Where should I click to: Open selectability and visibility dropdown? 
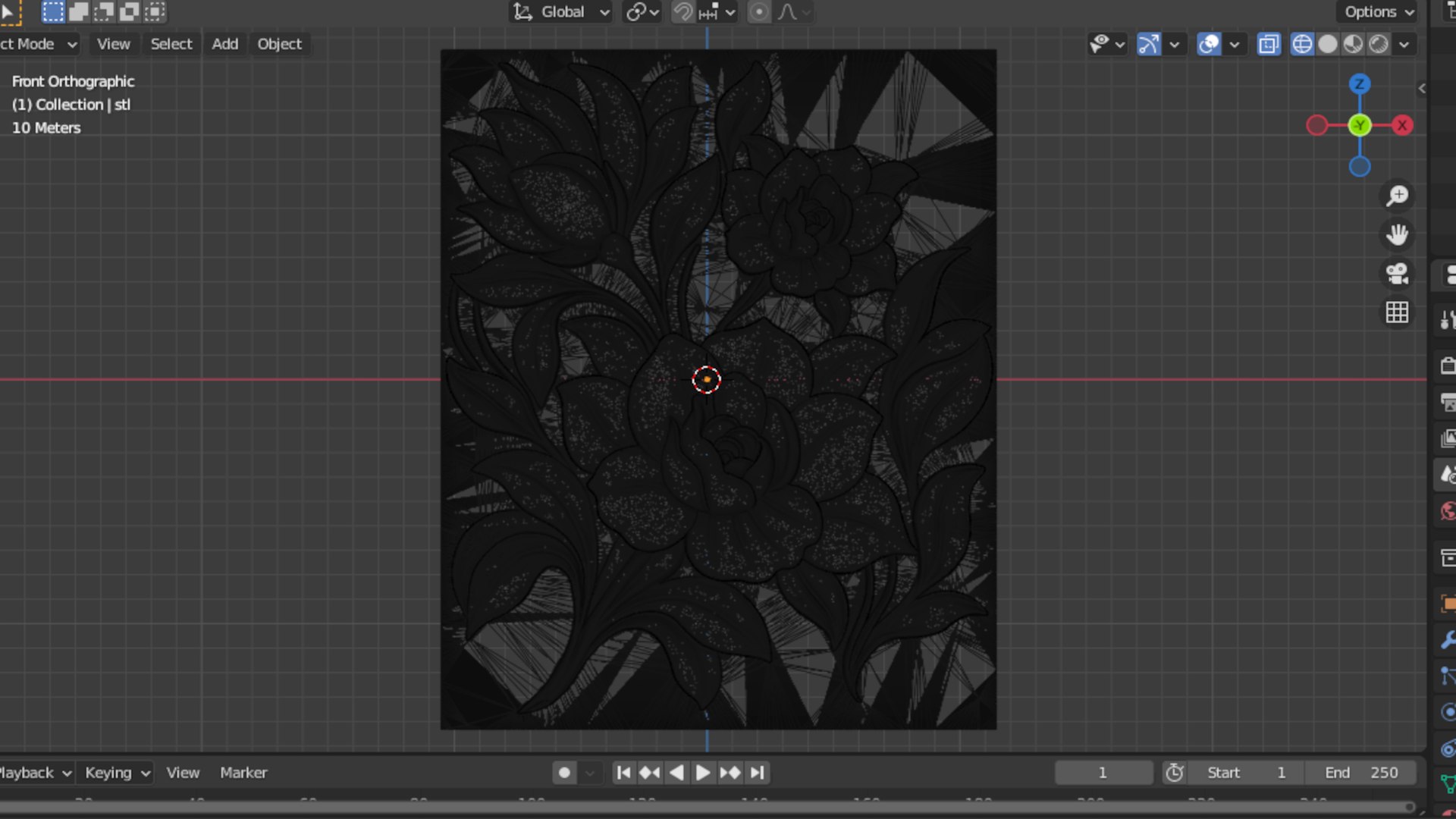tap(1106, 44)
